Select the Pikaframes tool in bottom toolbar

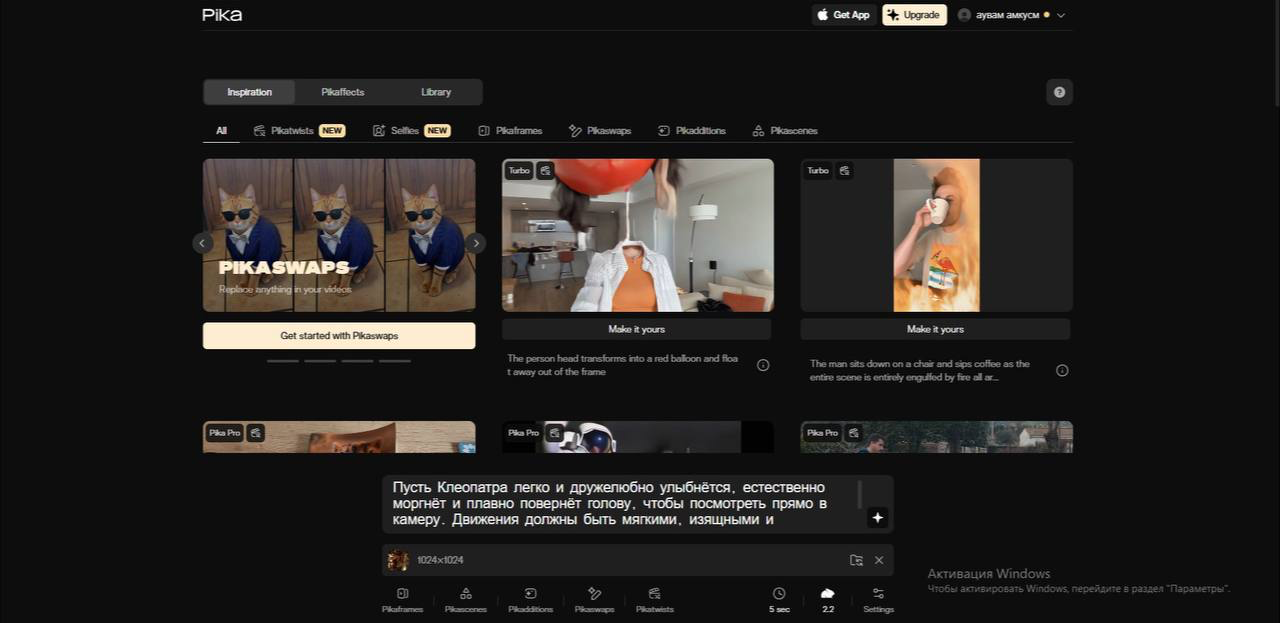click(402, 600)
